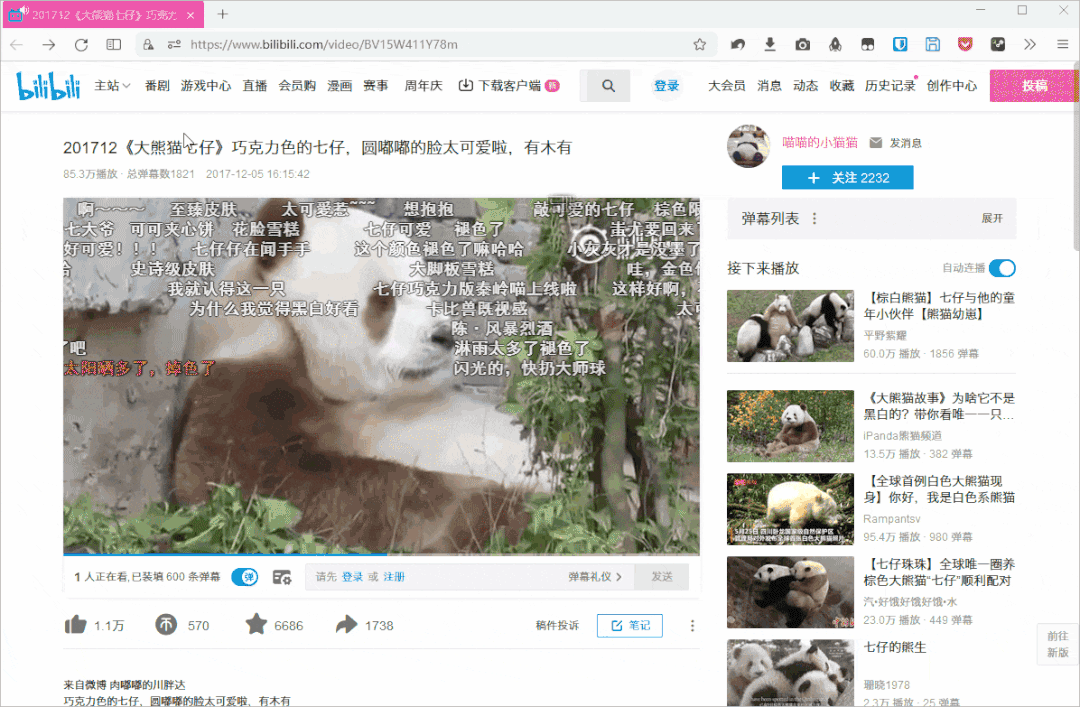This screenshot has width=1080, height=707.
Task: Open 弹幕礼仪 chevron link
Action: point(595,577)
